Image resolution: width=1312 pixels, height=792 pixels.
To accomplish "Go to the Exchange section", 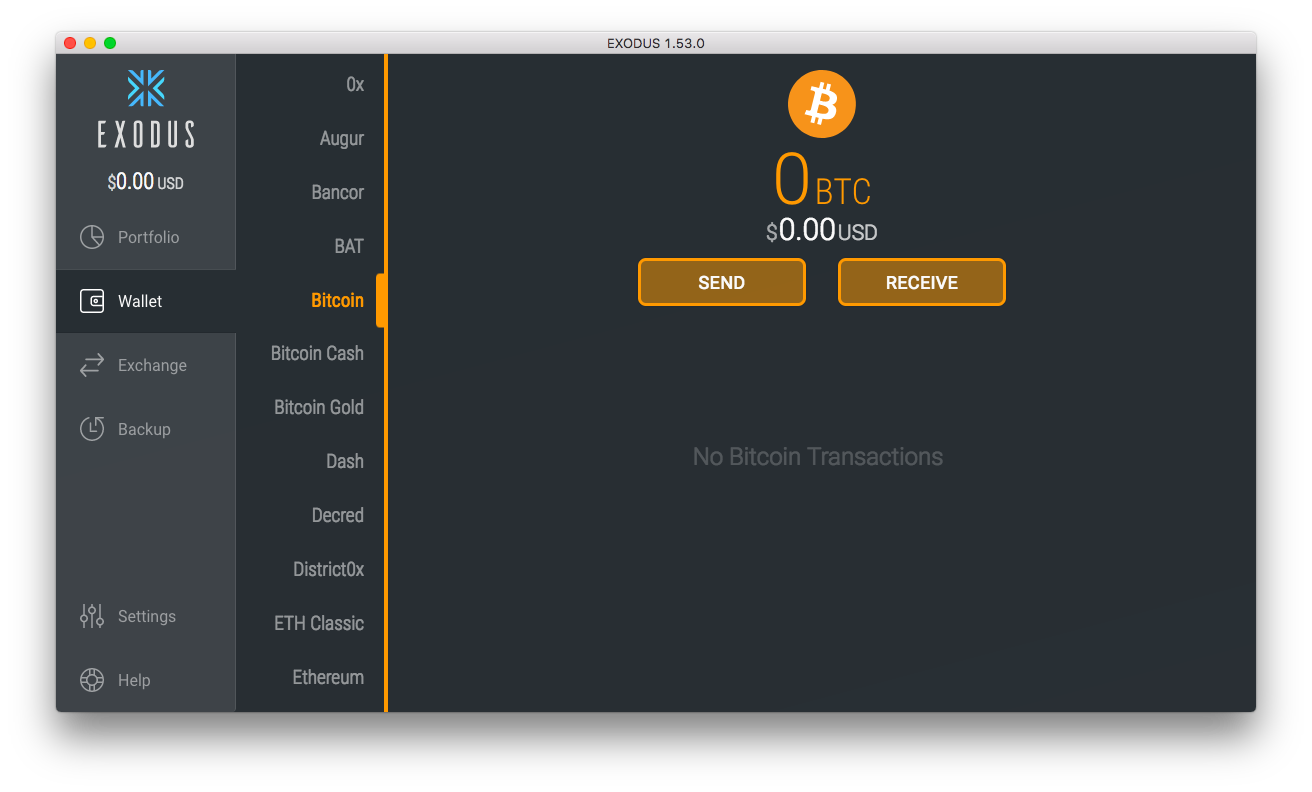I will tap(146, 365).
